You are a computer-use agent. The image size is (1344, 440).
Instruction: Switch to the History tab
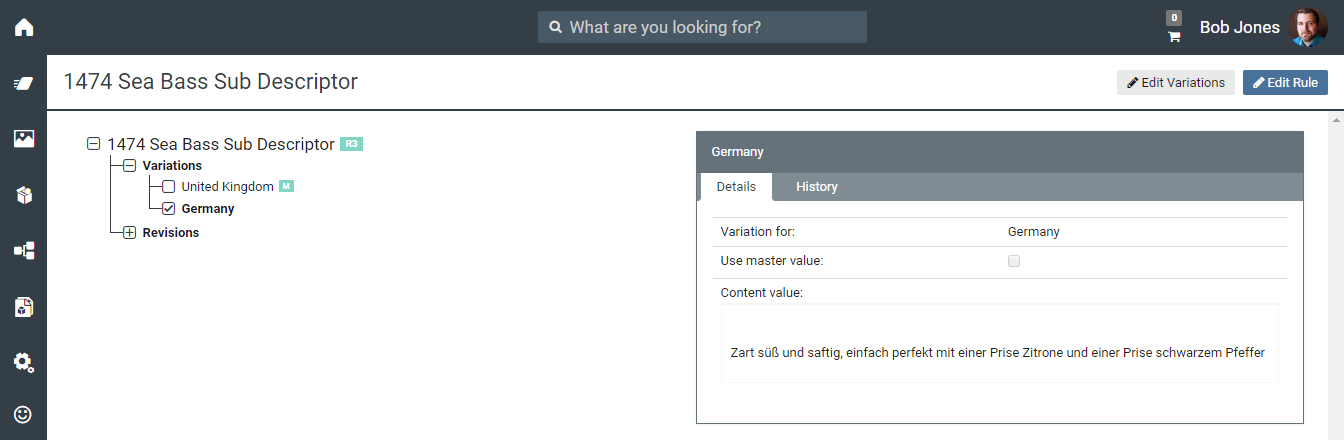point(816,187)
